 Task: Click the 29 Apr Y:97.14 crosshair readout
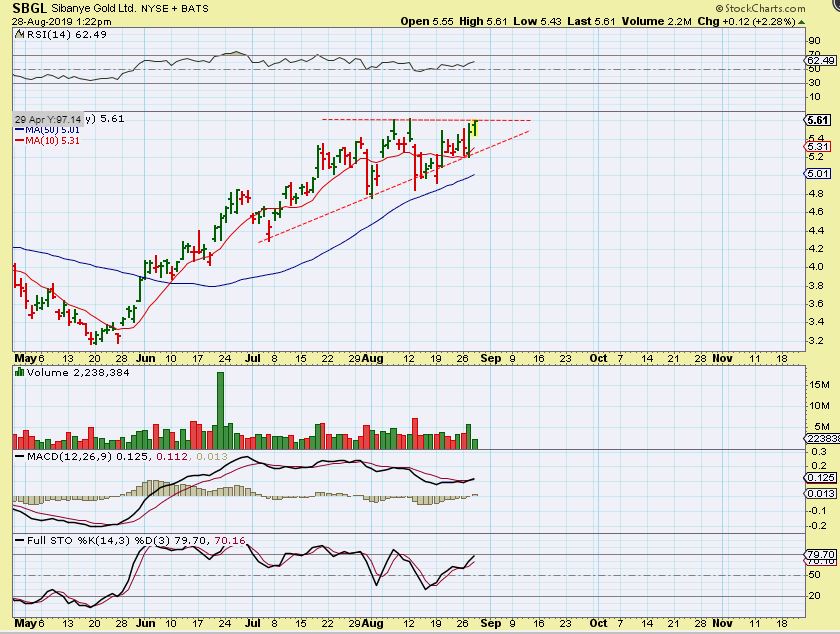pyautogui.click(x=49, y=119)
